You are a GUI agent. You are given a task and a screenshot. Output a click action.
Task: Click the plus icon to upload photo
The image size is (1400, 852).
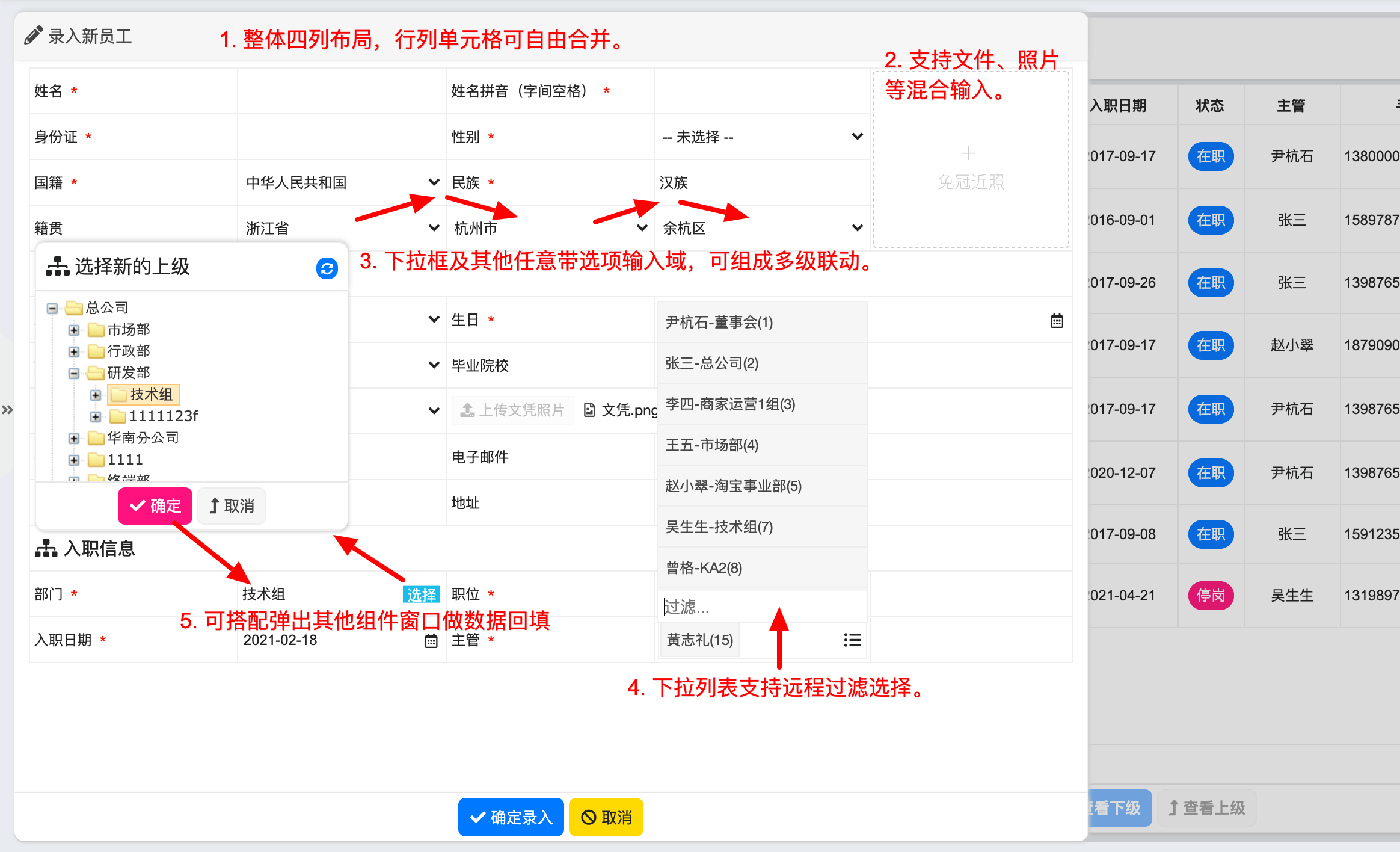click(968, 153)
